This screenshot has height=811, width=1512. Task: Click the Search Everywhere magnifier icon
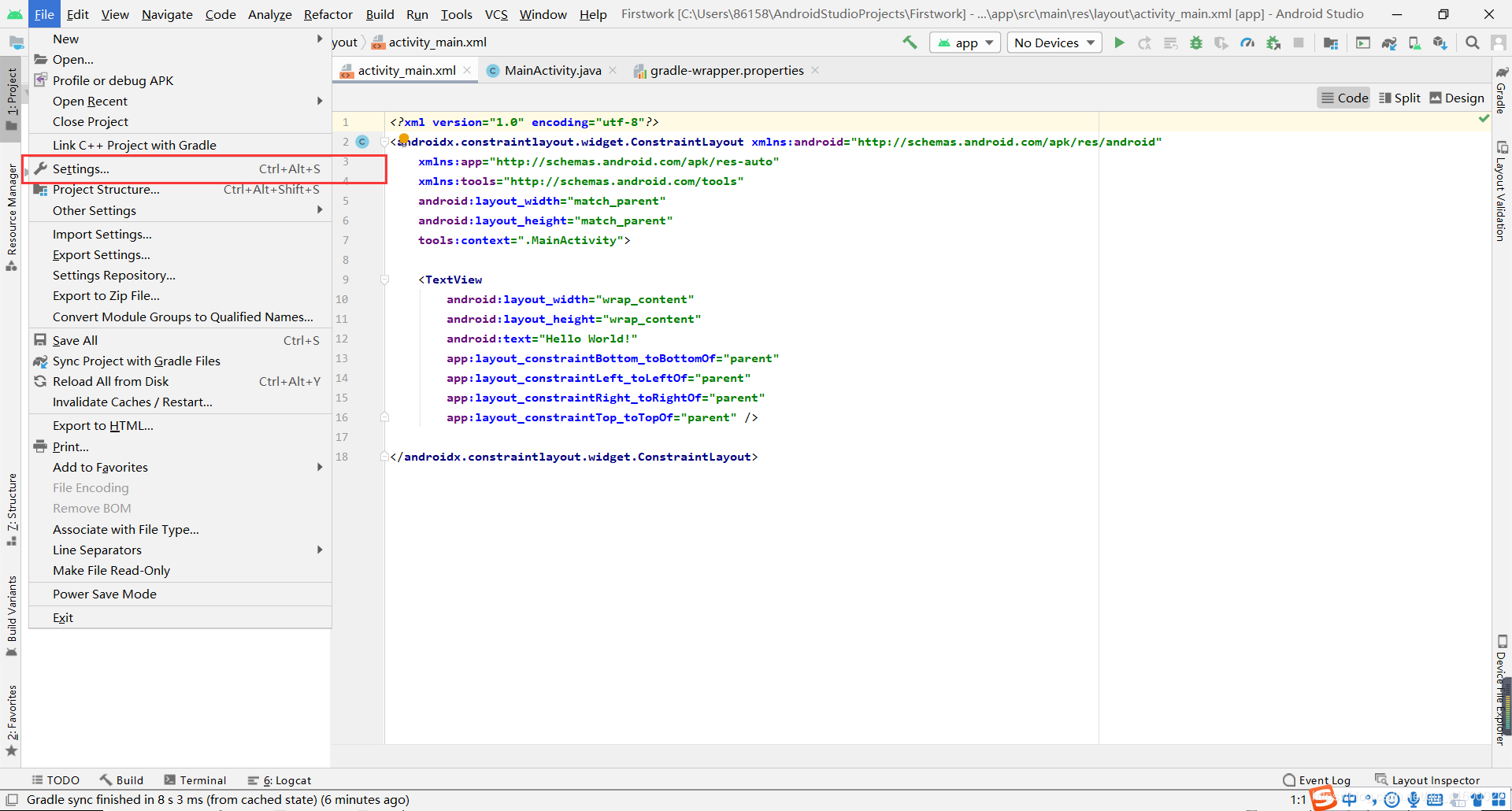pyautogui.click(x=1472, y=43)
